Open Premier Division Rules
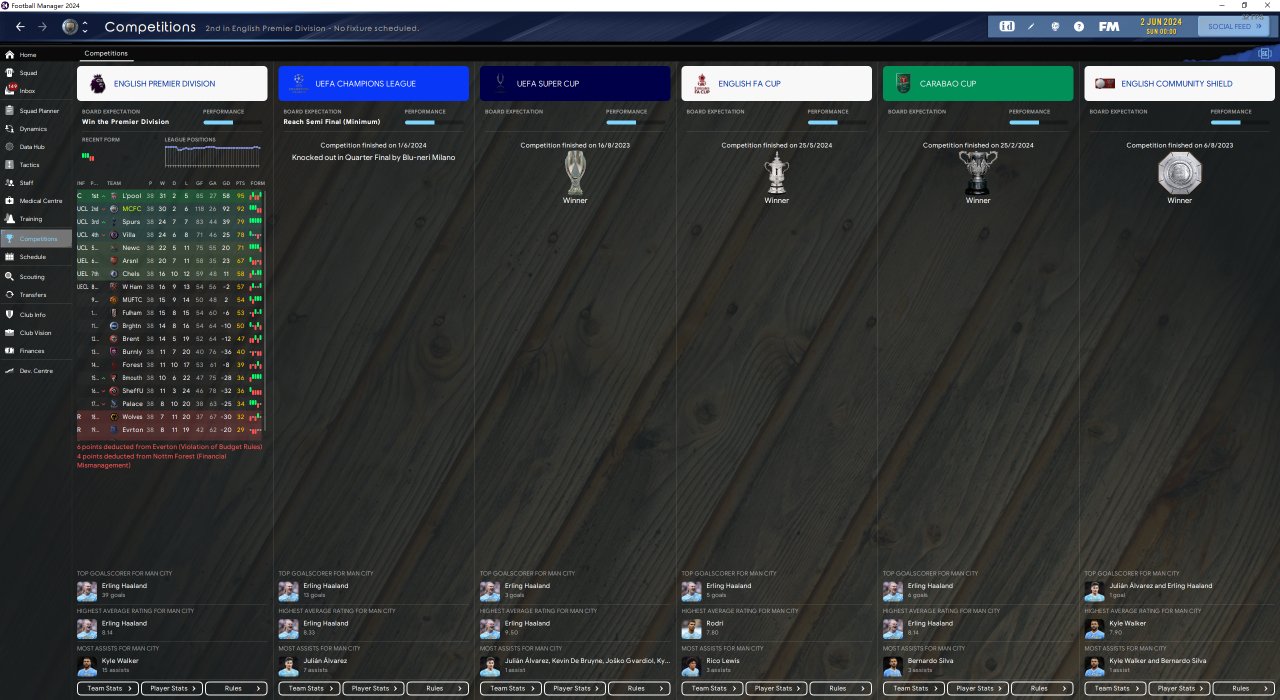The height and width of the screenshot is (700, 1280). click(236, 688)
